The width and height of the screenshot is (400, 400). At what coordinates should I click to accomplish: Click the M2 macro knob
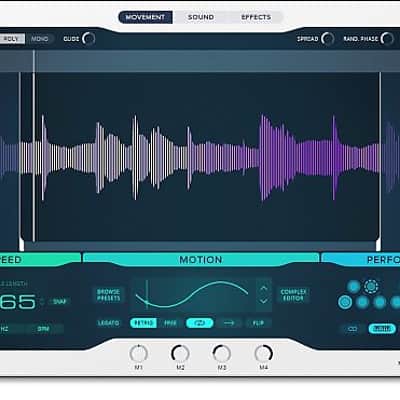click(180, 353)
